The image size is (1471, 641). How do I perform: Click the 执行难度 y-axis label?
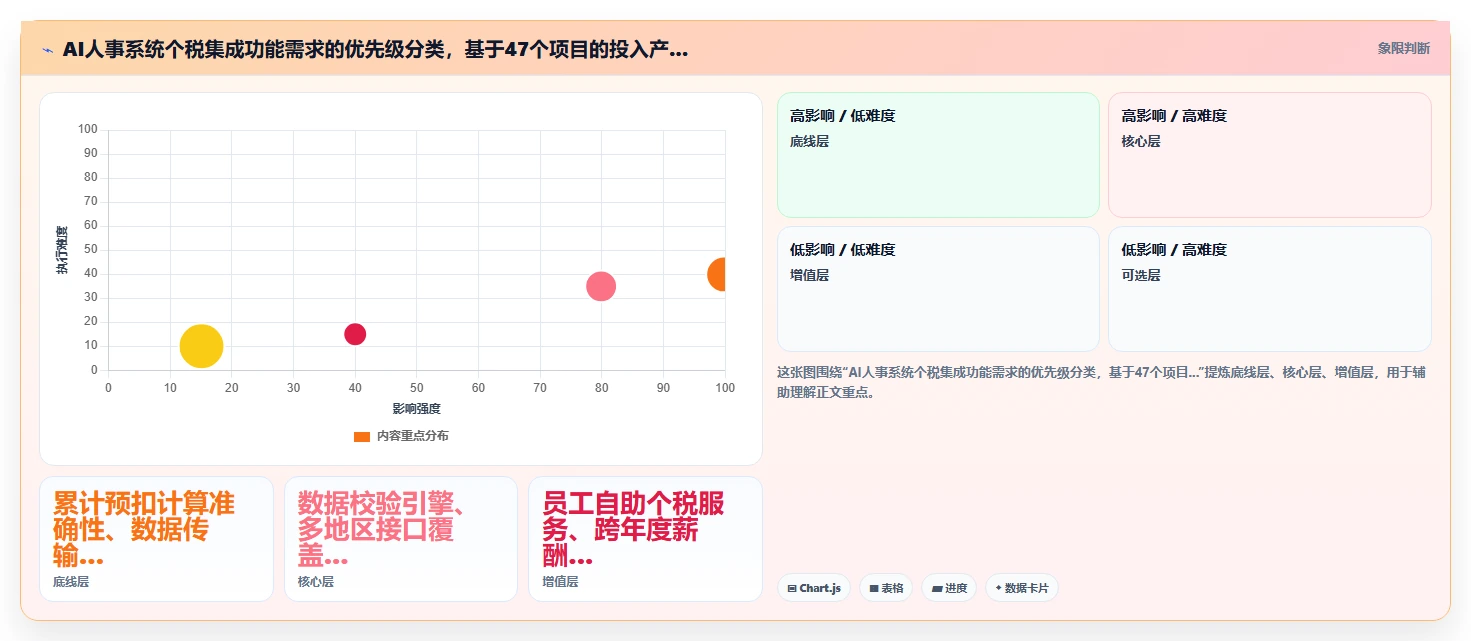coord(62,250)
